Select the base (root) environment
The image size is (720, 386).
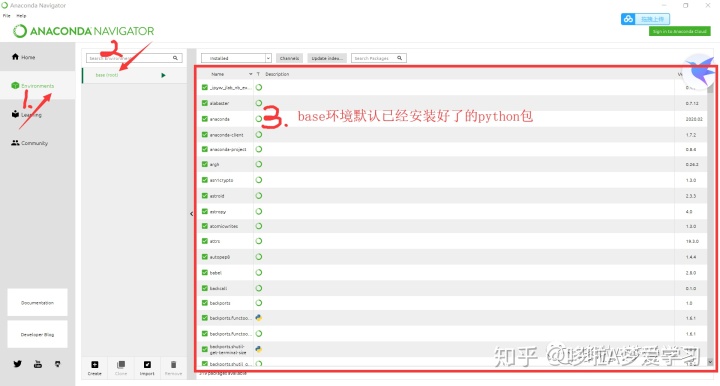tap(134, 75)
